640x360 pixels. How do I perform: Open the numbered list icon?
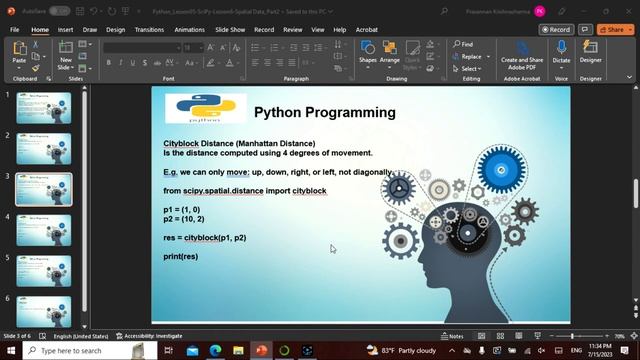pos(274,48)
